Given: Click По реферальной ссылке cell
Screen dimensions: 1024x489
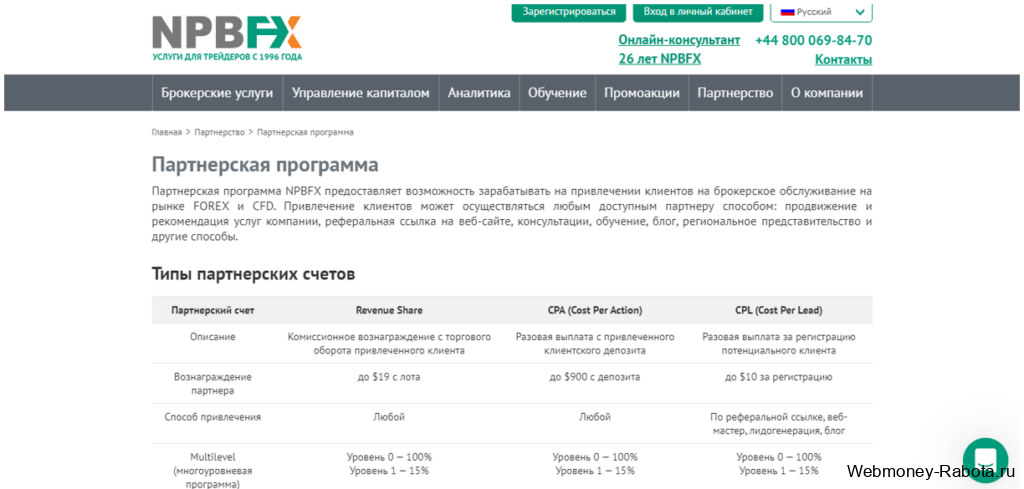Looking at the screenshot, I should click(x=779, y=424).
